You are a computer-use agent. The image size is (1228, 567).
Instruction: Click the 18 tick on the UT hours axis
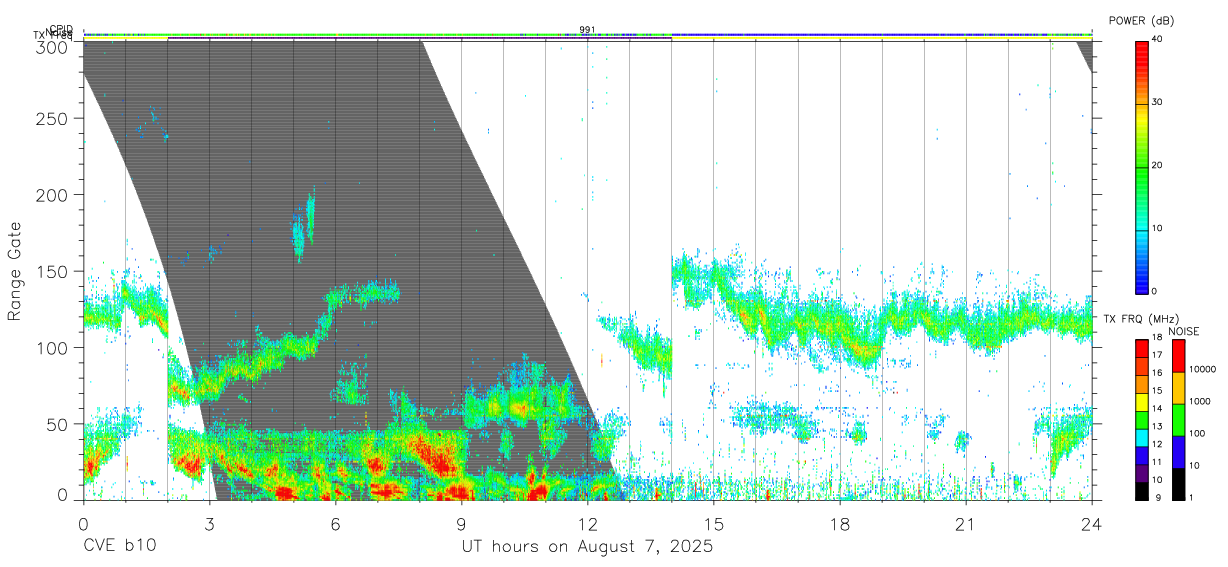click(840, 524)
